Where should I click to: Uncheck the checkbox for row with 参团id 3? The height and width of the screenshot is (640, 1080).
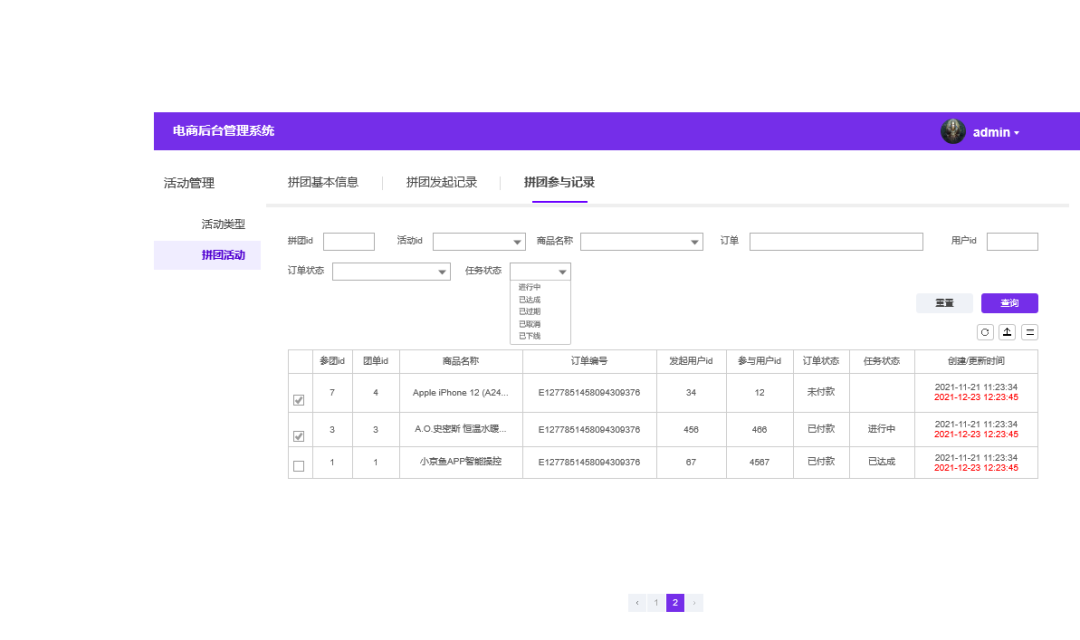tap(298, 436)
